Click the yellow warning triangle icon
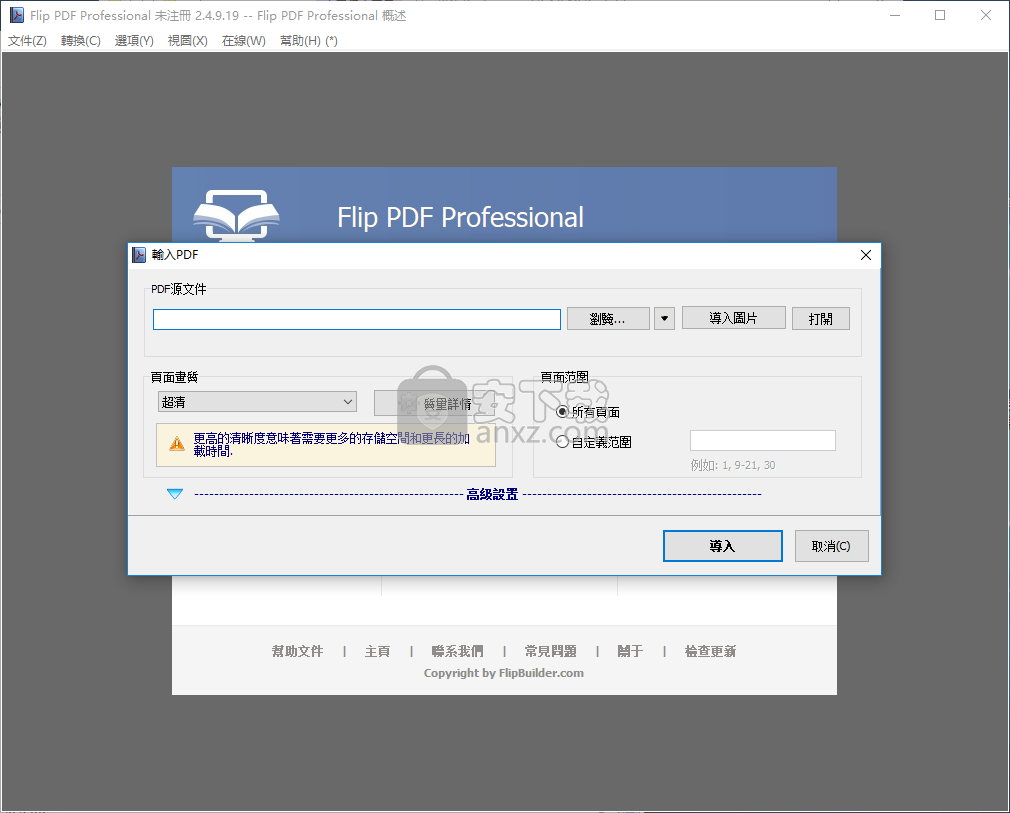1010x813 pixels. point(177,443)
